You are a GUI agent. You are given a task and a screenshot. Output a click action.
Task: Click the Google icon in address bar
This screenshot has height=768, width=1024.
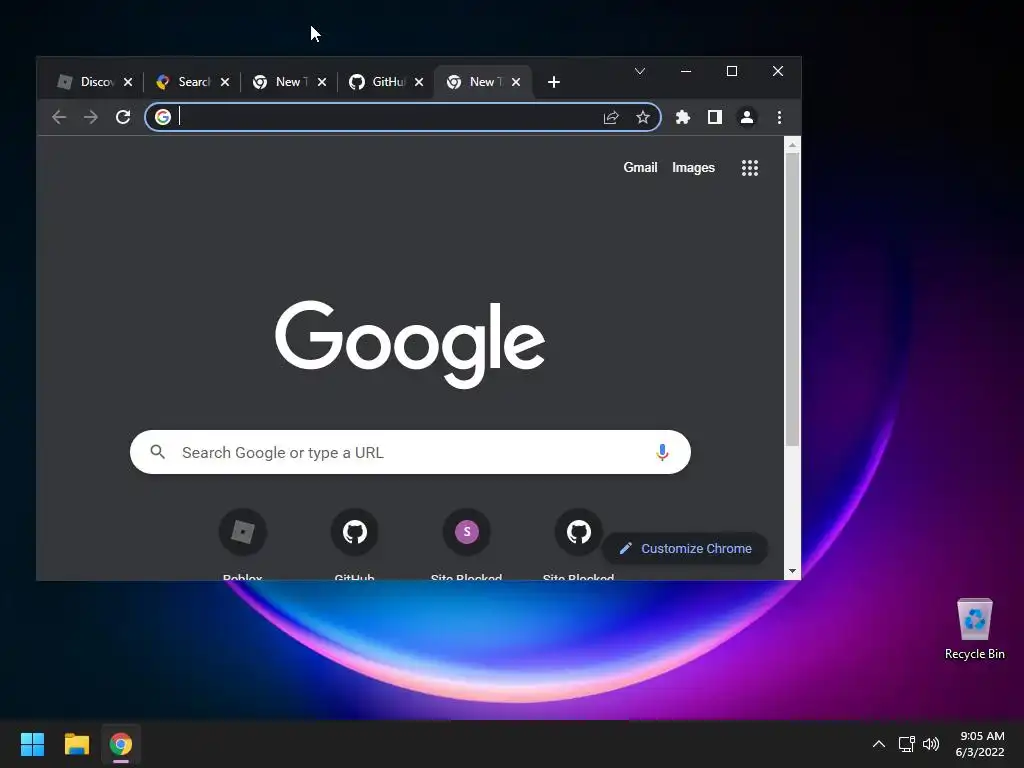[163, 117]
